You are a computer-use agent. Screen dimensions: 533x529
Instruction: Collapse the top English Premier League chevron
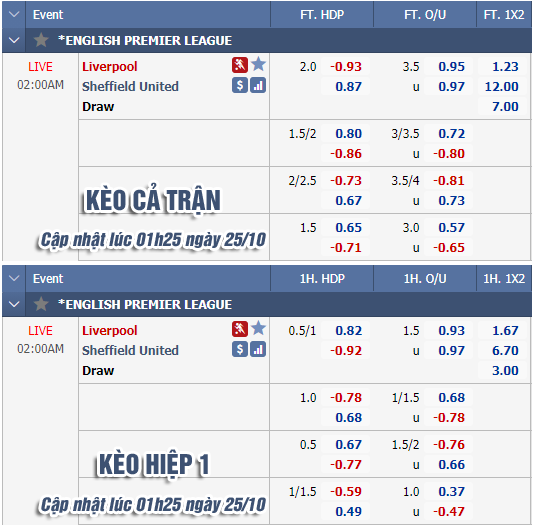(14, 40)
